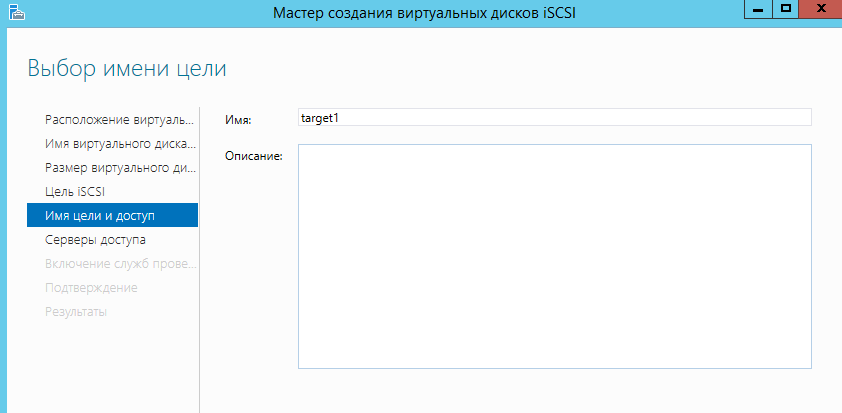Click the disabled 'Включение служб прове...' step
Screen dimensions: 842x413
coord(120,264)
